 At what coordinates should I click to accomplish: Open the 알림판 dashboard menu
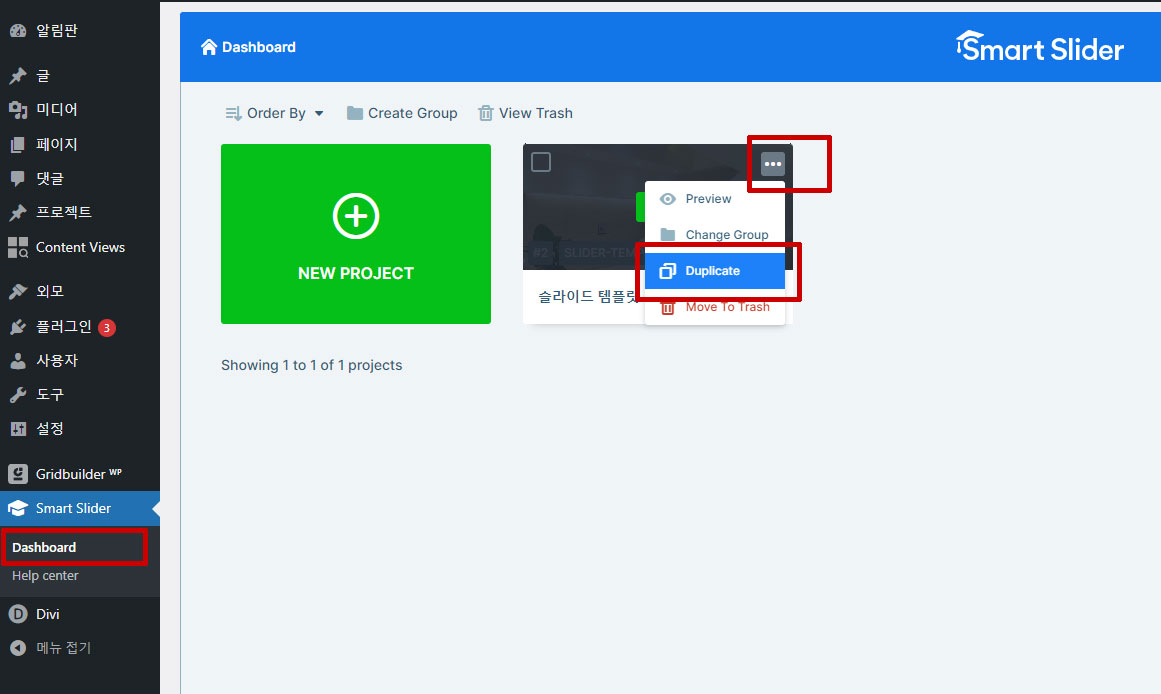[80, 30]
